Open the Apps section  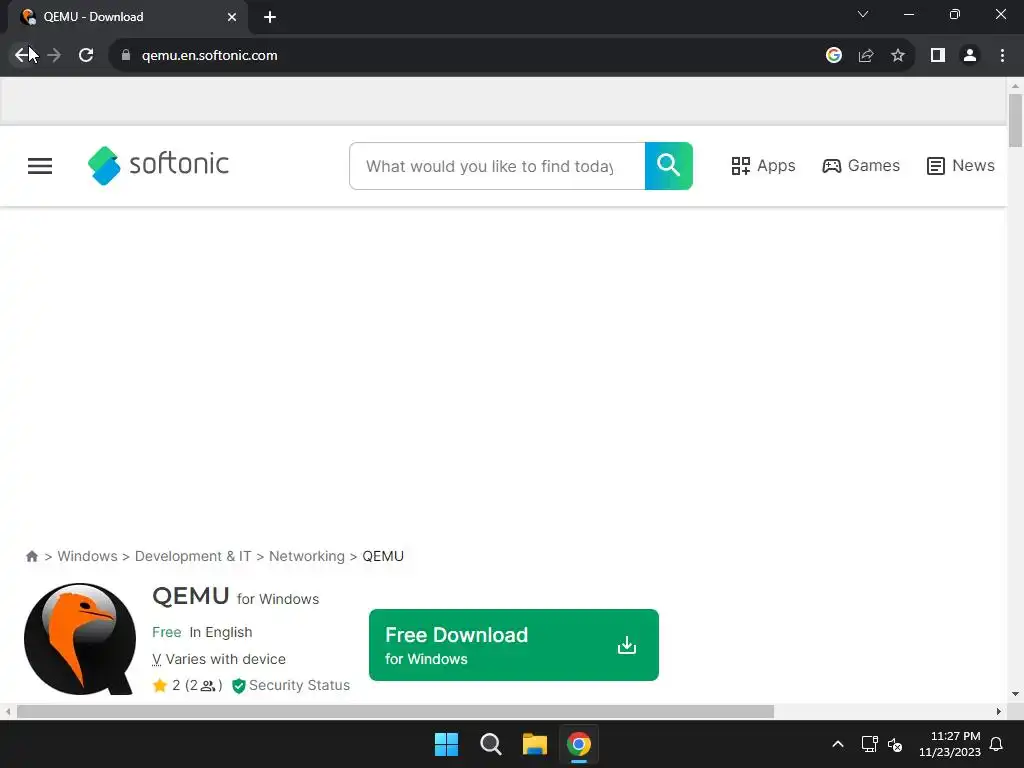tap(763, 166)
